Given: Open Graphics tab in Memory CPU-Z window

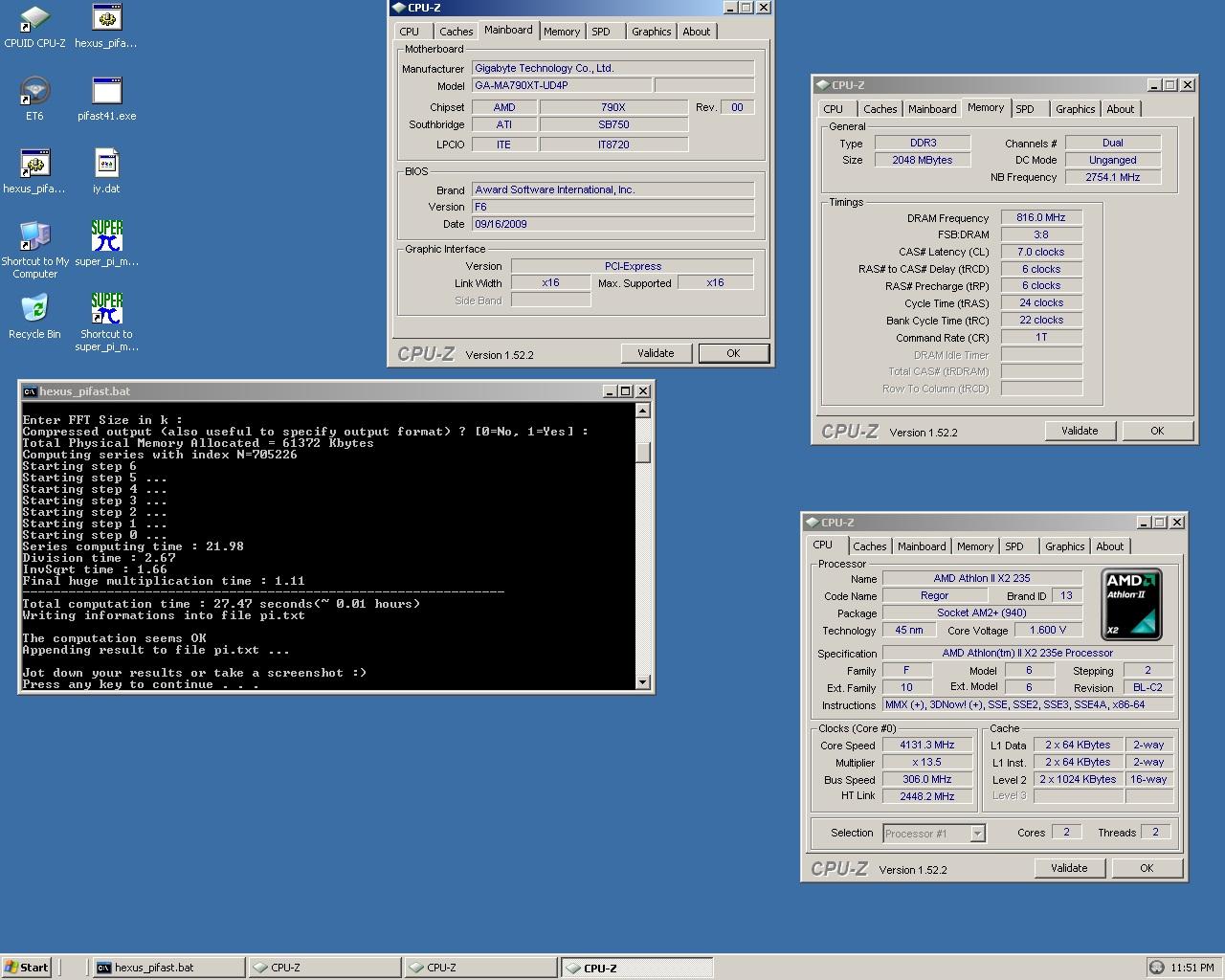Looking at the screenshot, I should [1075, 109].
